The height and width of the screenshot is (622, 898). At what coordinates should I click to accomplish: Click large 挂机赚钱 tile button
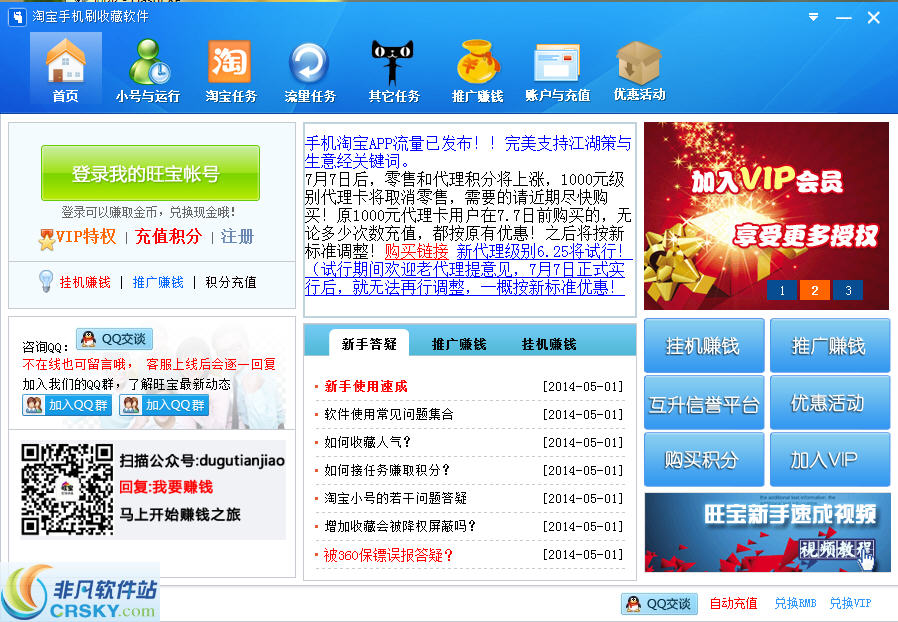(x=704, y=346)
